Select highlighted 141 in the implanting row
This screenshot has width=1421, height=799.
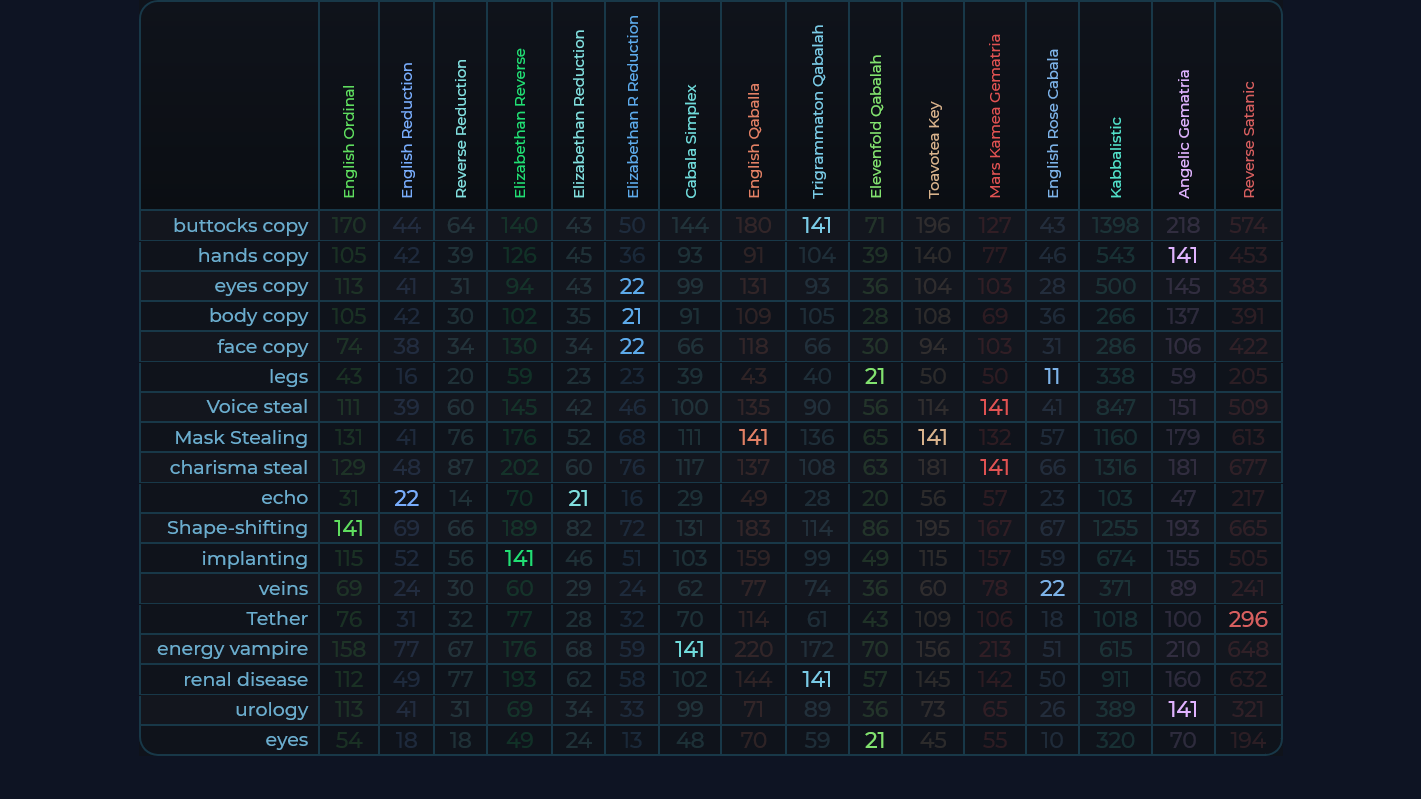519,558
